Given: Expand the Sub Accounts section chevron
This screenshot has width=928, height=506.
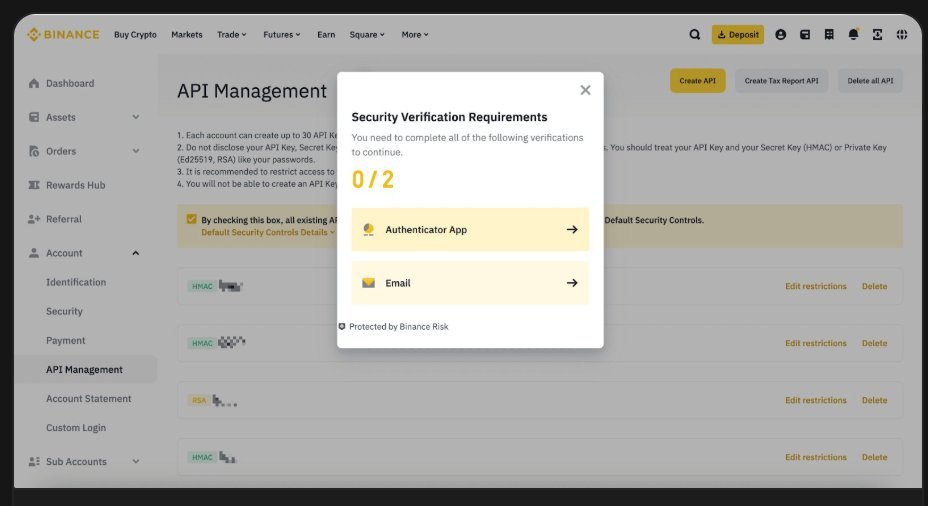Looking at the screenshot, I should [x=136, y=462].
